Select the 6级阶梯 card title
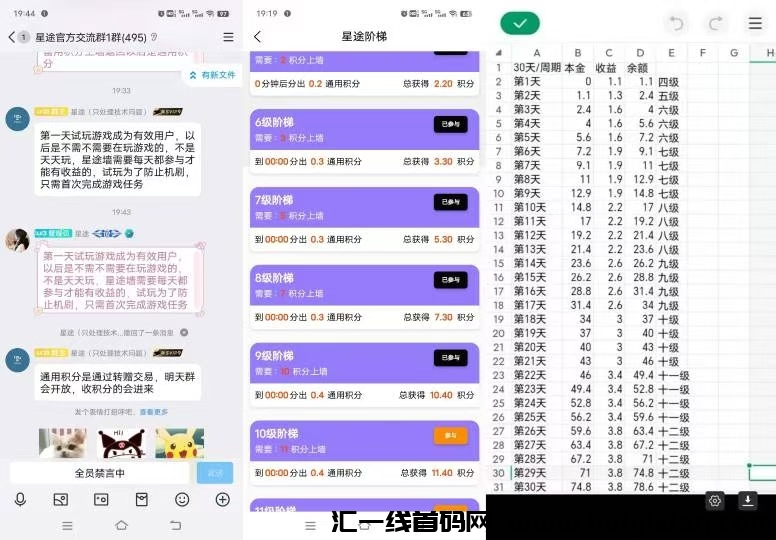776x540 pixels. point(274,122)
